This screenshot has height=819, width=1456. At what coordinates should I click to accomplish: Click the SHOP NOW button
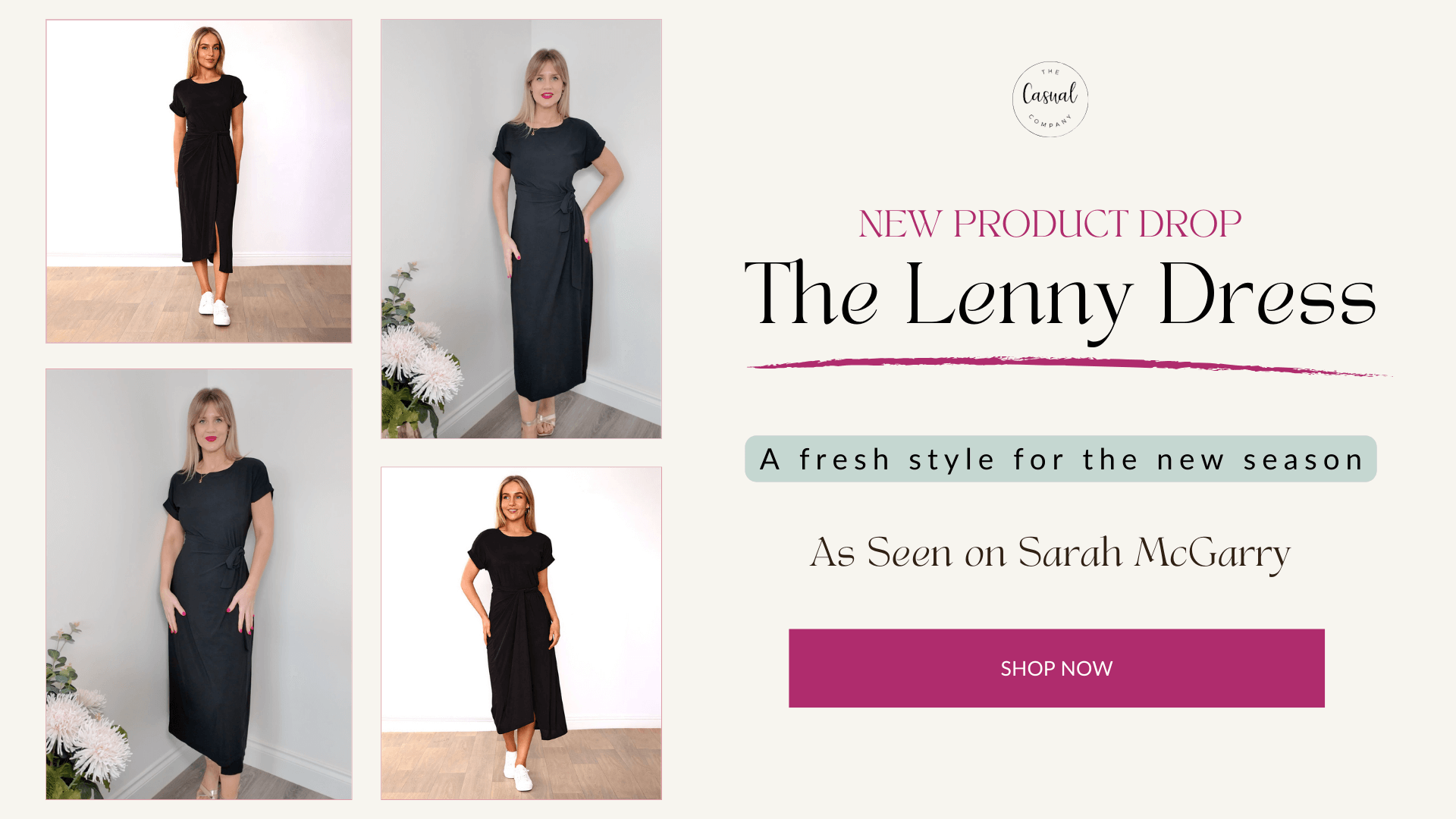point(1056,668)
